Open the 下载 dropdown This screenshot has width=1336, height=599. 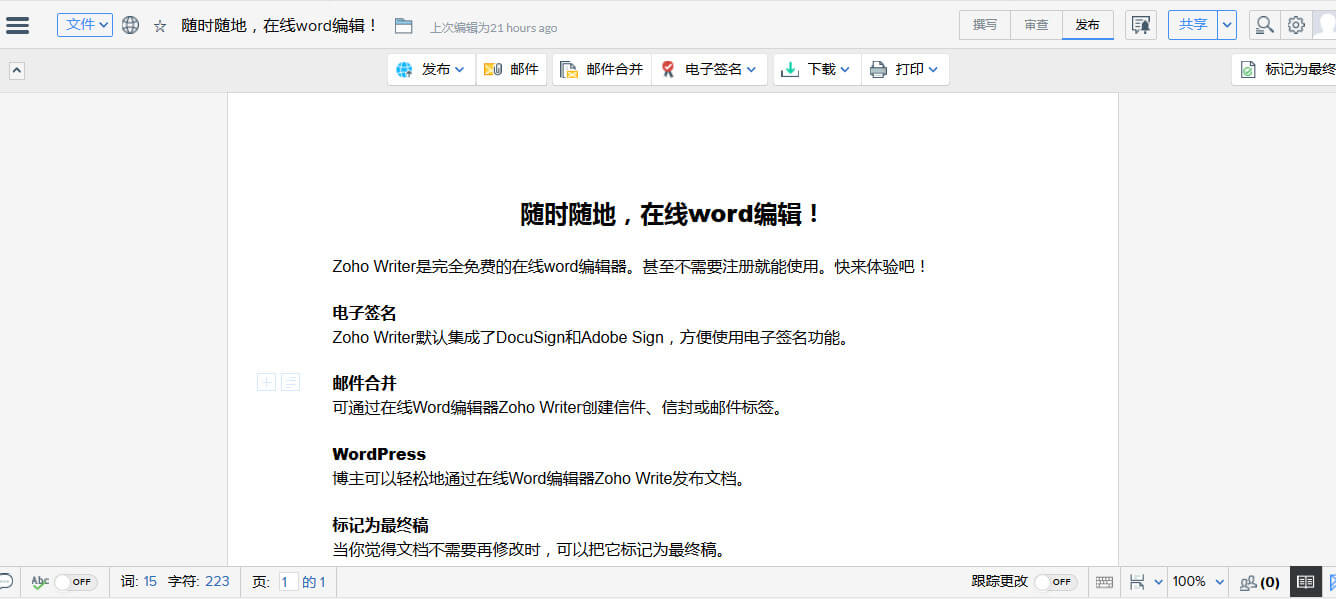tap(817, 70)
